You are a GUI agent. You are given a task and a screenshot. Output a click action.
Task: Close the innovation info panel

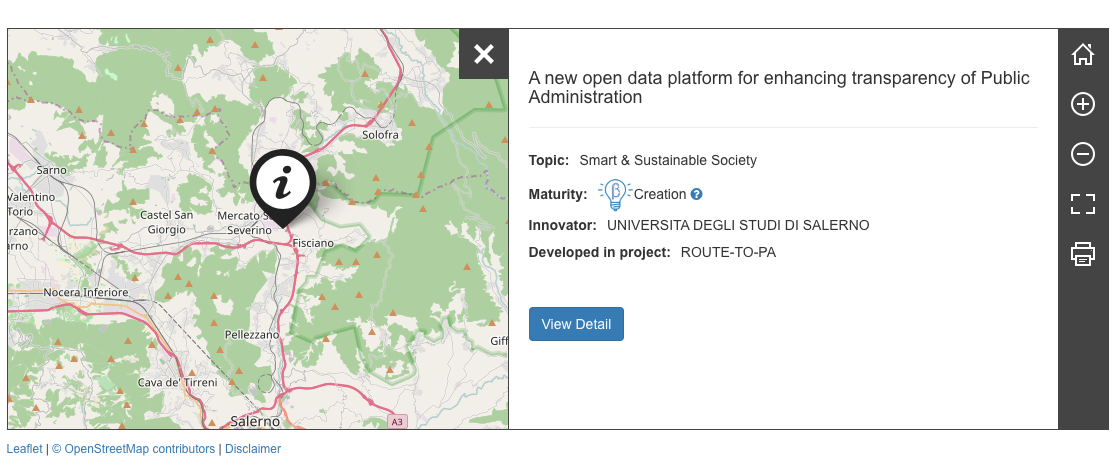click(484, 54)
